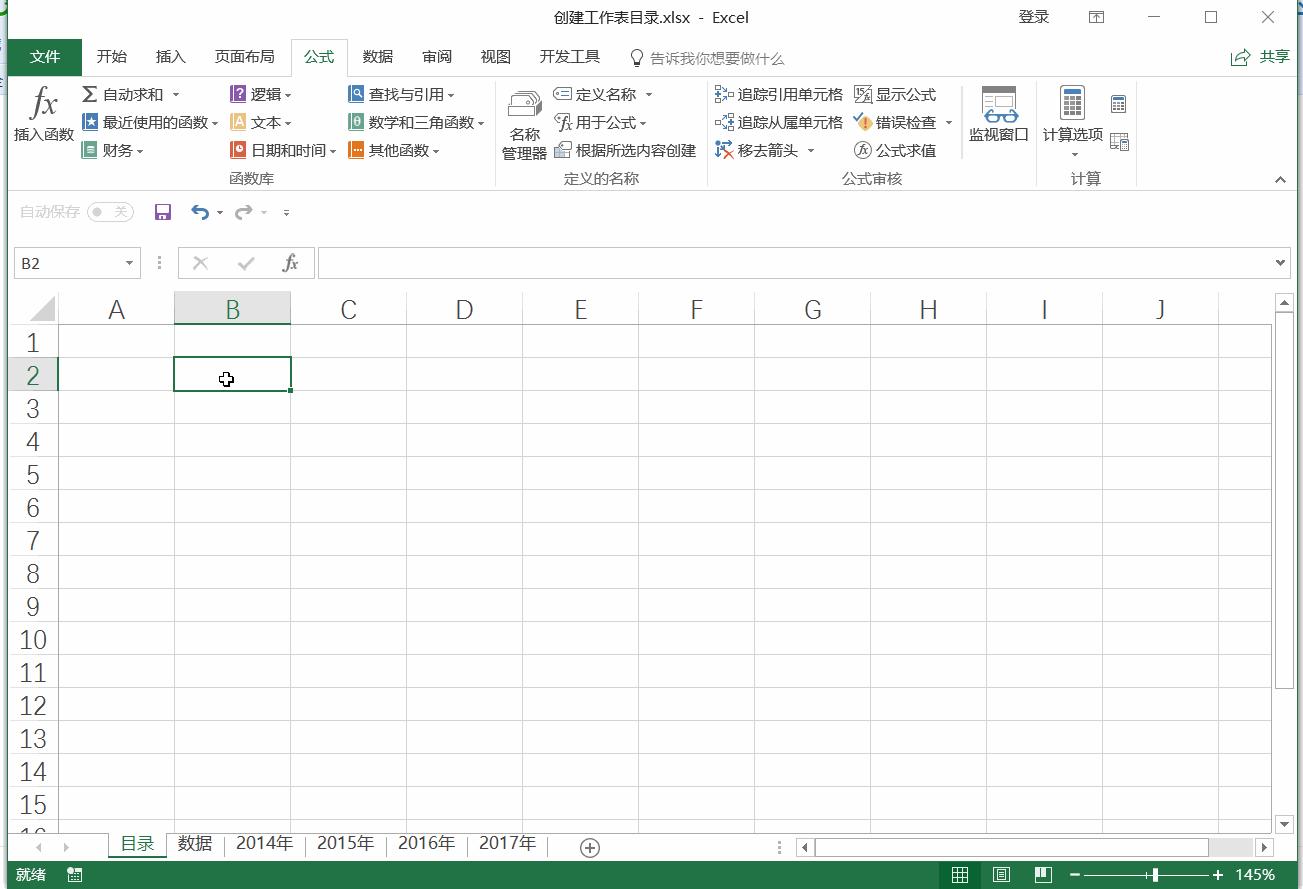This screenshot has height=889, width=1303.
Task: Toggle 自动保存 (AutoSave) on
Action: pyautogui.click(x=110, y=212)
